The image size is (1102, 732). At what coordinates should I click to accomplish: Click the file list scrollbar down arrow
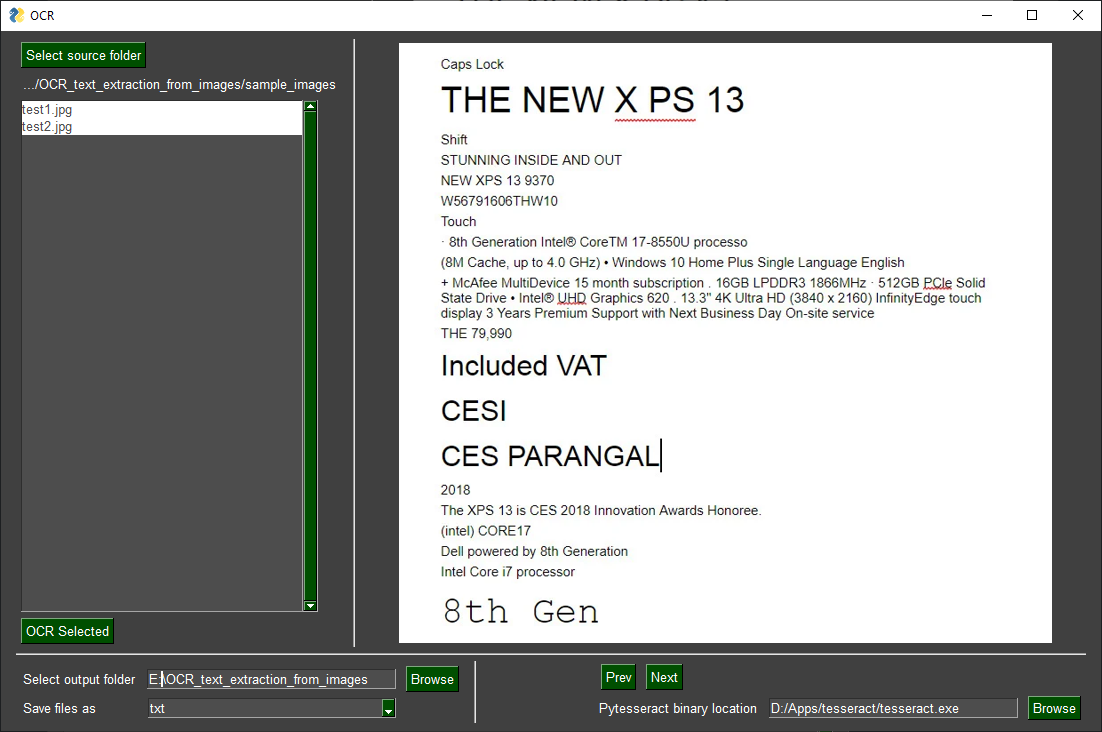point(310,606)
